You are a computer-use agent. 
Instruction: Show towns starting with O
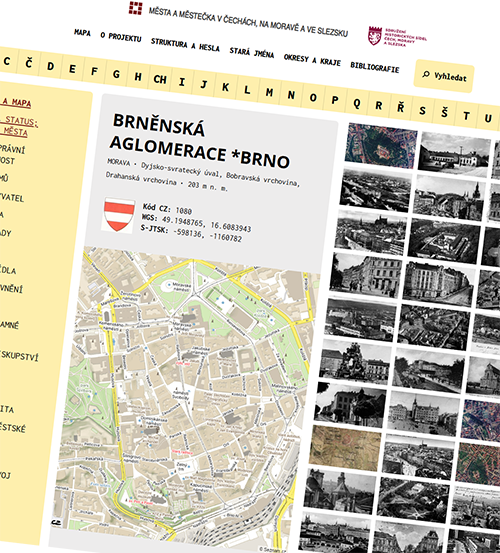[313, 98]
